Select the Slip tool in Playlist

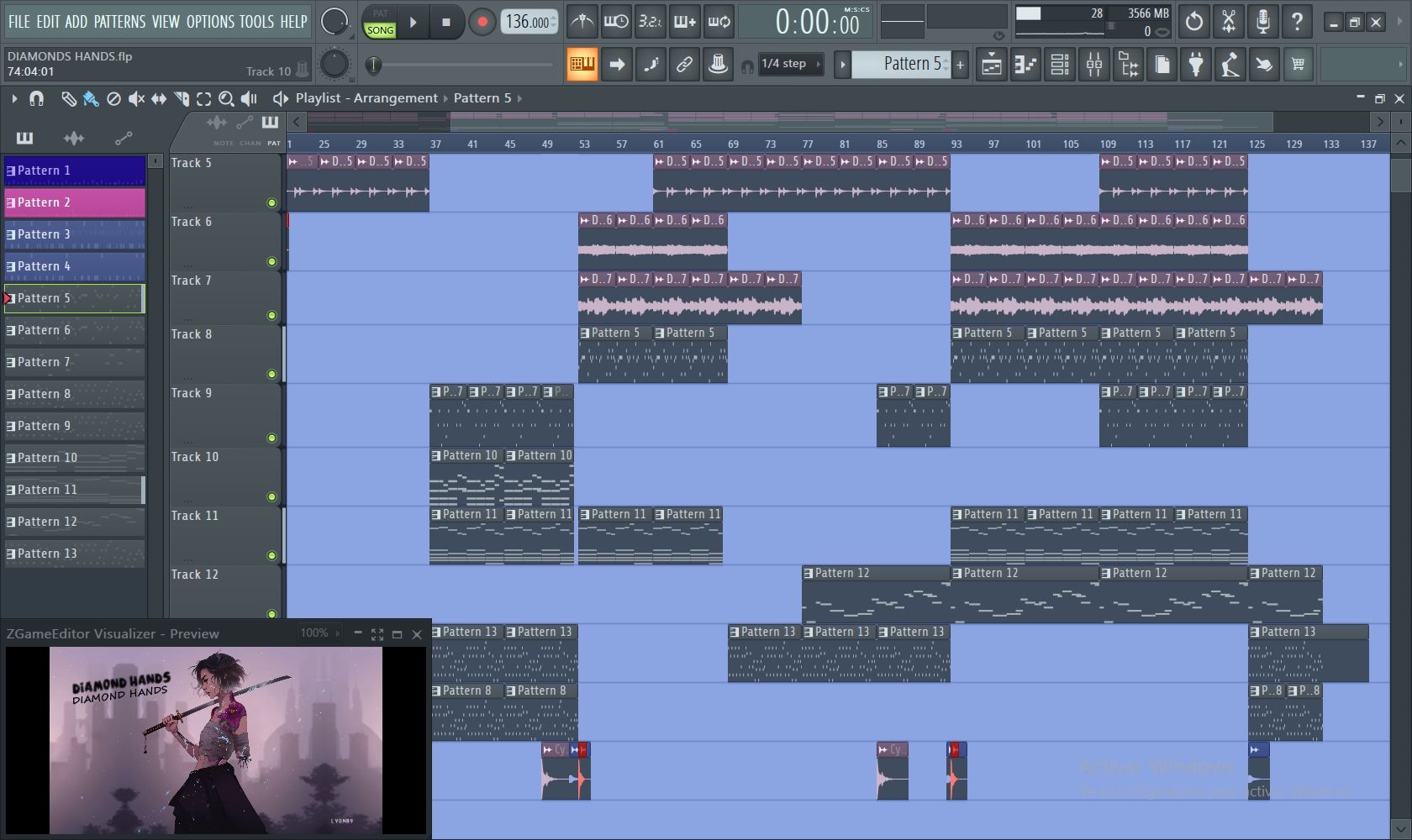[159, 99]
